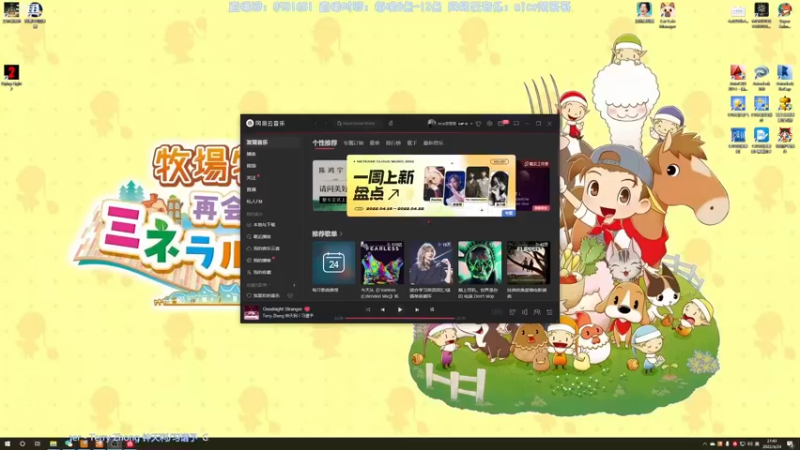This screenshot has width=800, height=450.
Task: Click the music search input field
Action: tap(359, 123)
